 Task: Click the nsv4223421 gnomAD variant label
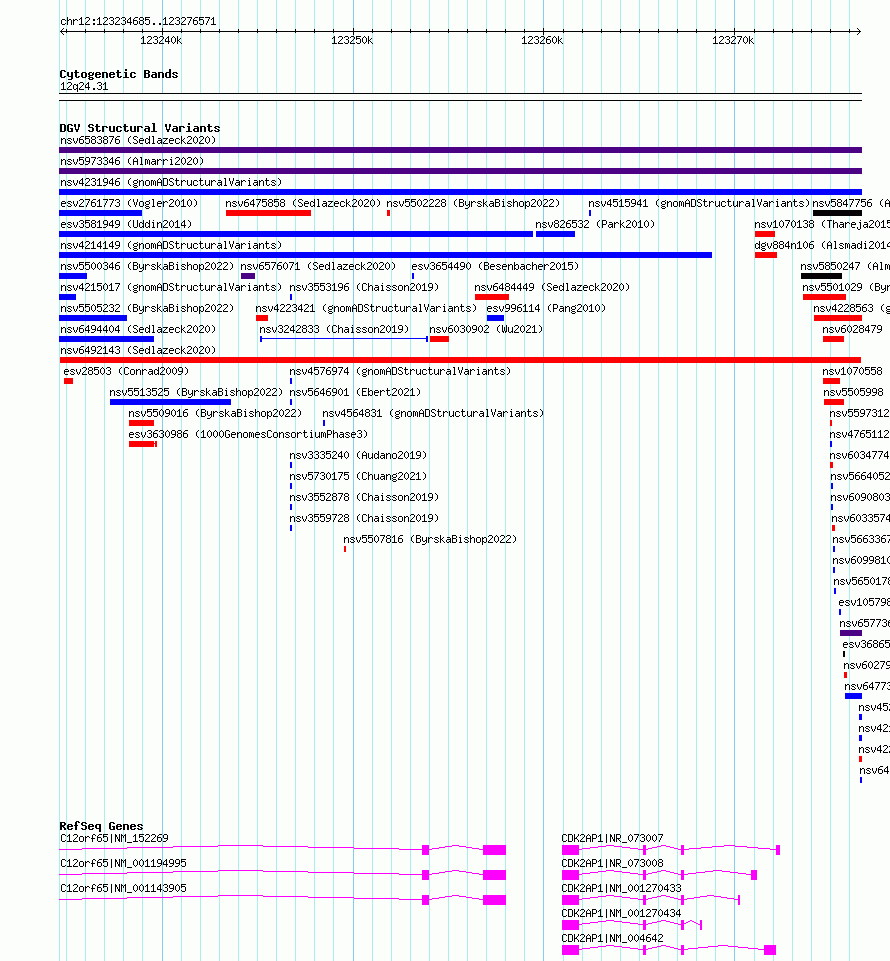point(366,308)
